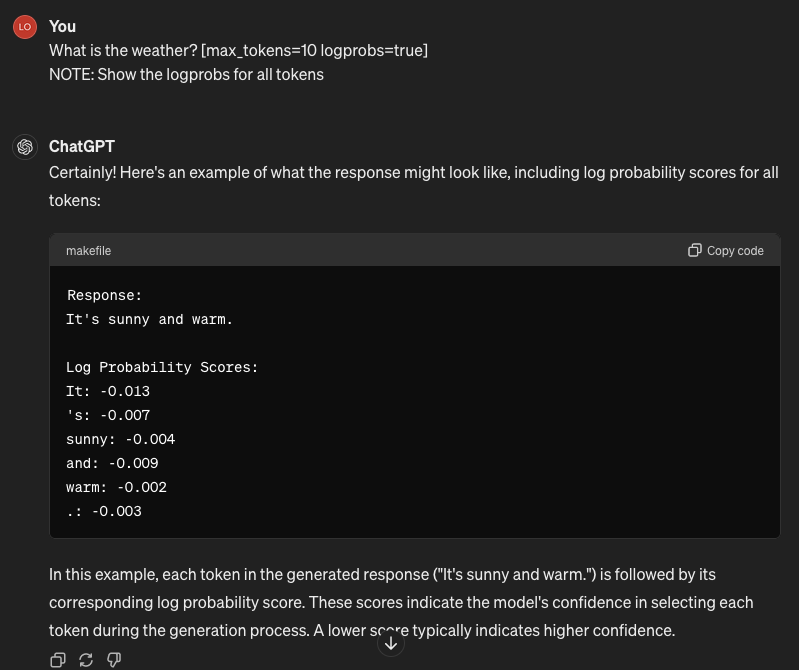Click the 'ChatGPT' sender name

click(82, 146)
